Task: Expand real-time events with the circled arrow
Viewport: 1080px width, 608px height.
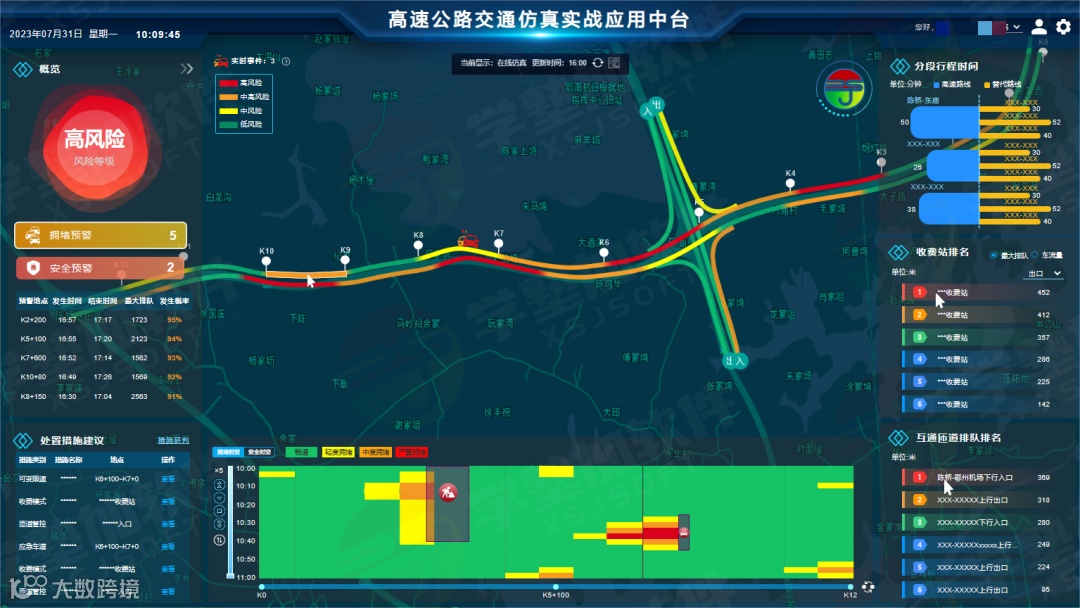Action: [286, 61]
